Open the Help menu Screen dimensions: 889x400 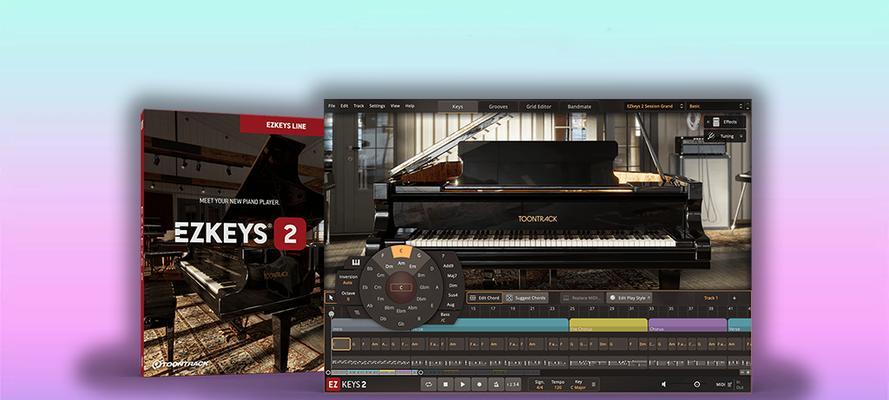[x=410, y=106]
